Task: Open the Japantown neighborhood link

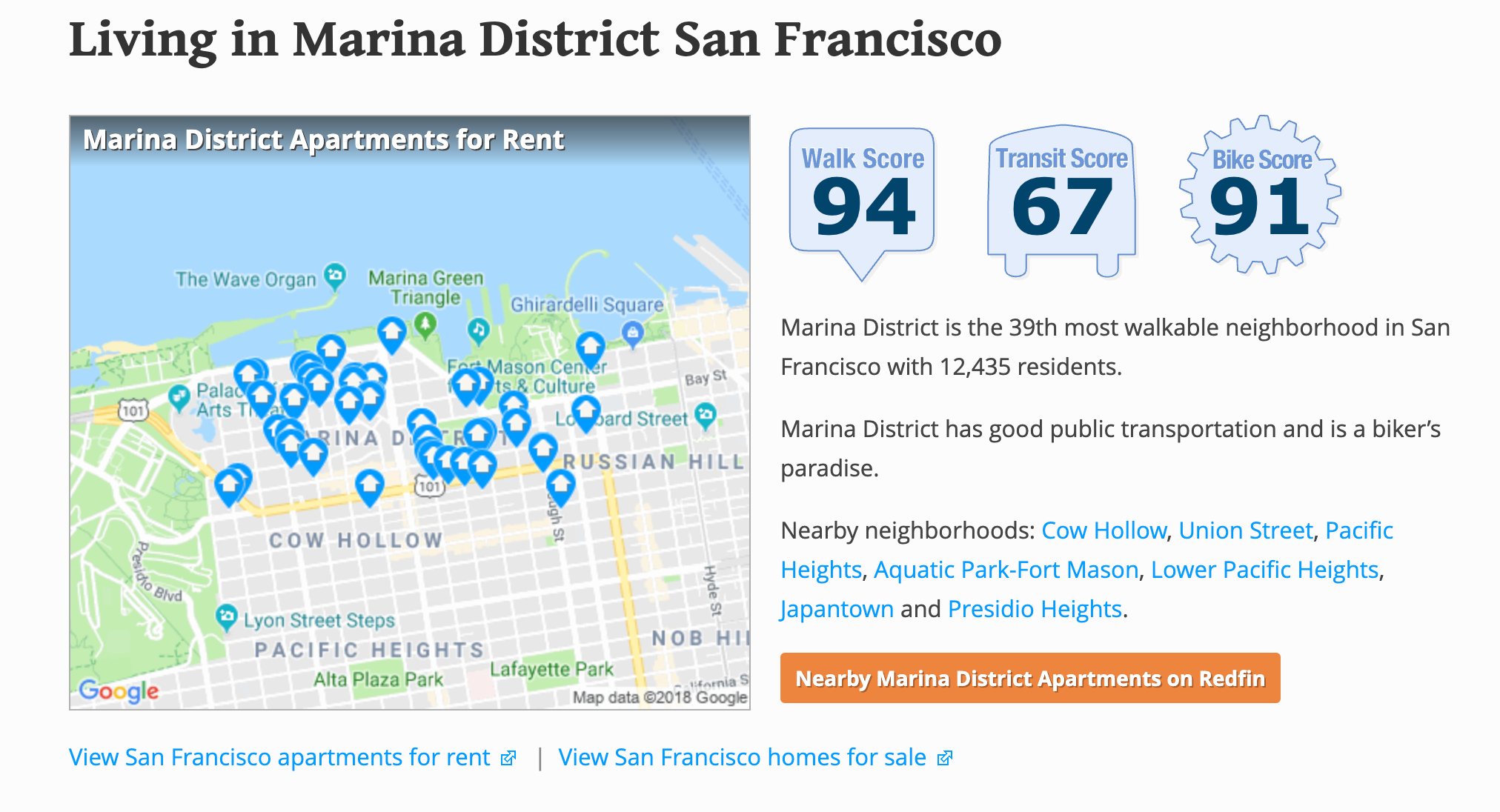Action: coord(837,609)
